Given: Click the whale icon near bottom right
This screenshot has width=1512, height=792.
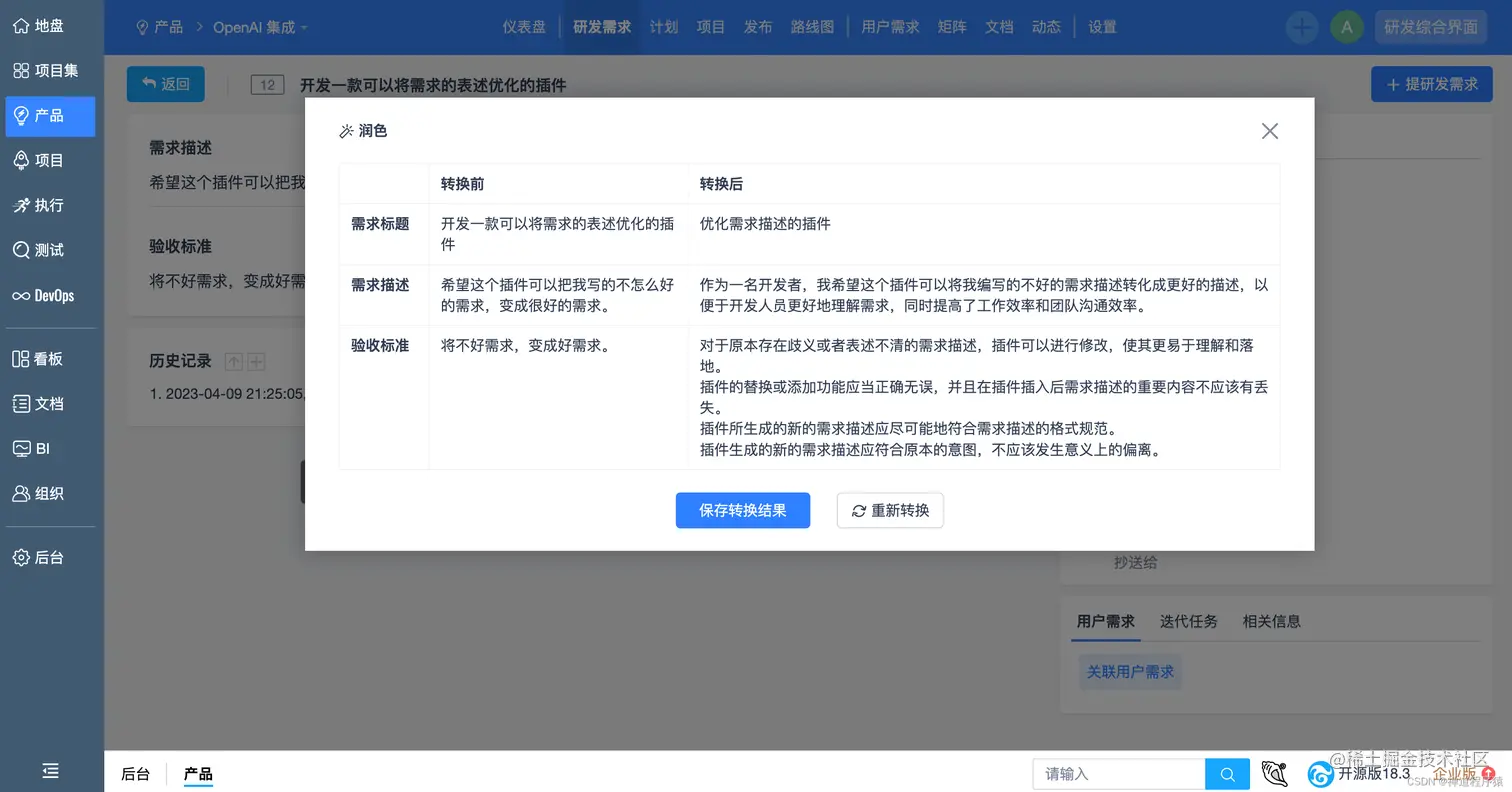Looking at the screenshot, I should click(x=1274, y=773).
